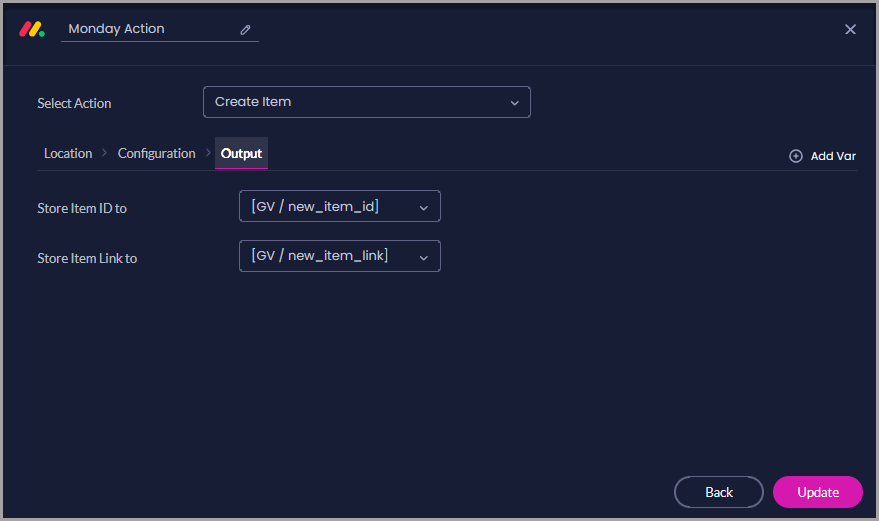The width and height of the screenshot is (879, 521).
Task: Select the Output tab
Action: (241, 153)
